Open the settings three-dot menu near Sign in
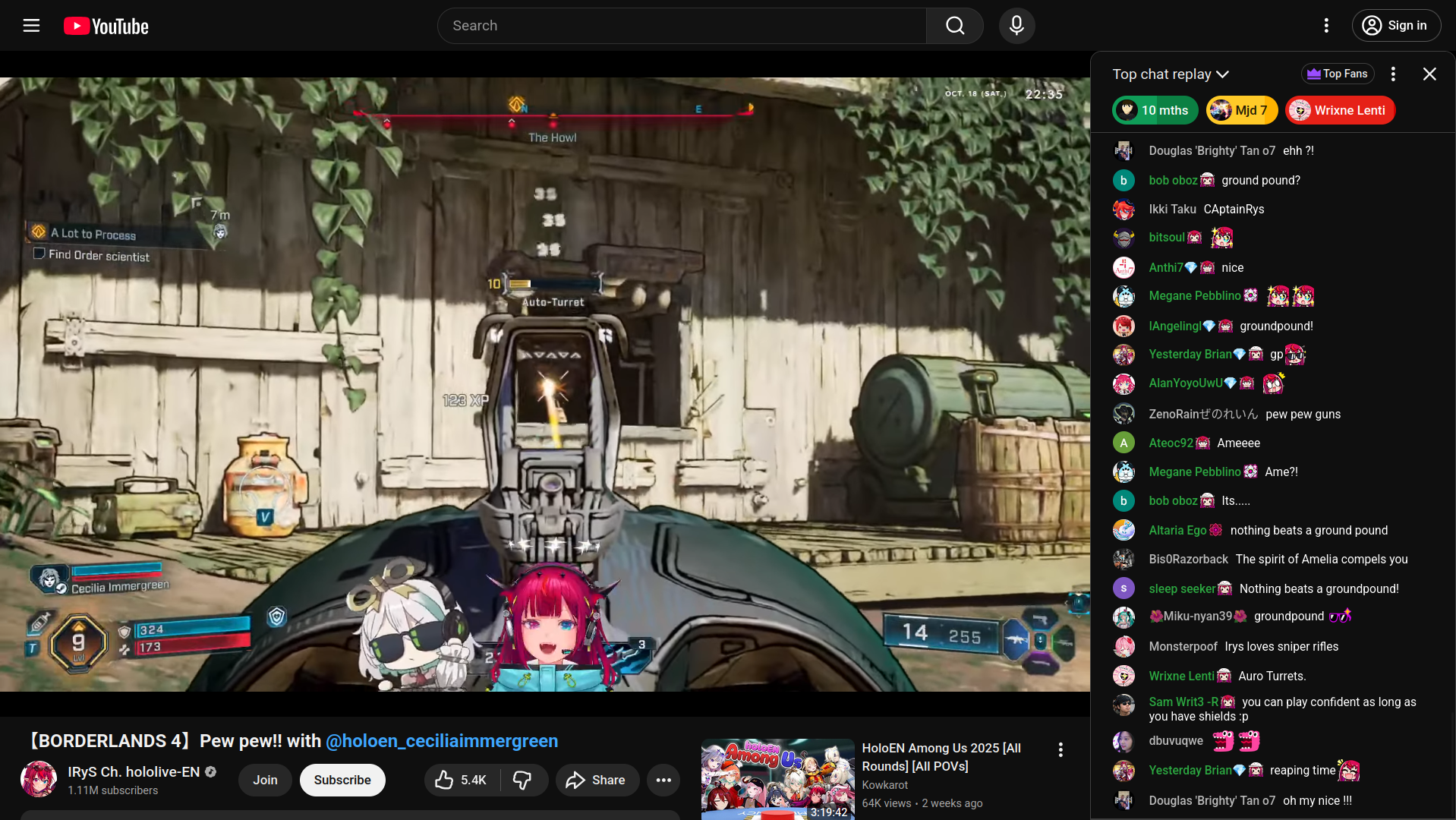Image resolution: width=1456 pixels, height=820 pixels. point(1326,26)
